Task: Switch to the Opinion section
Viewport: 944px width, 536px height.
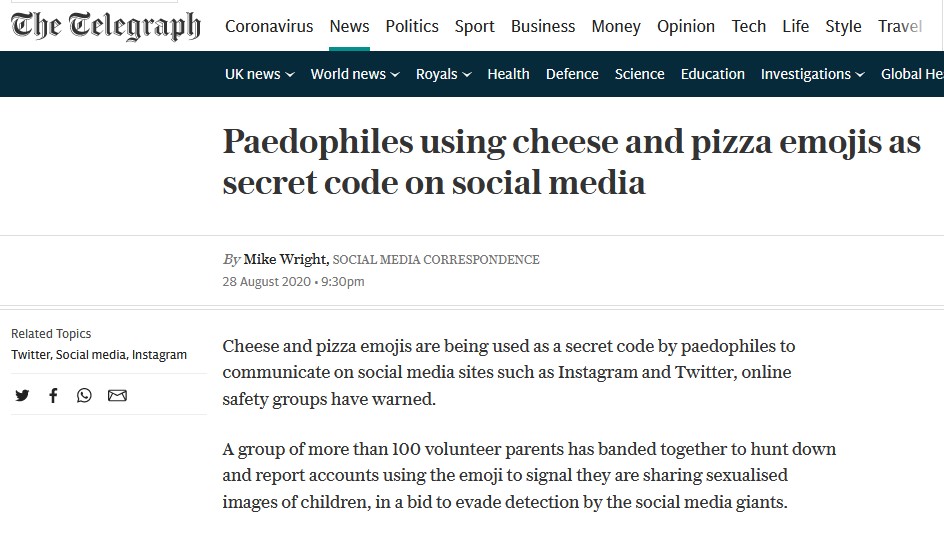Action: tap(686, 27)
